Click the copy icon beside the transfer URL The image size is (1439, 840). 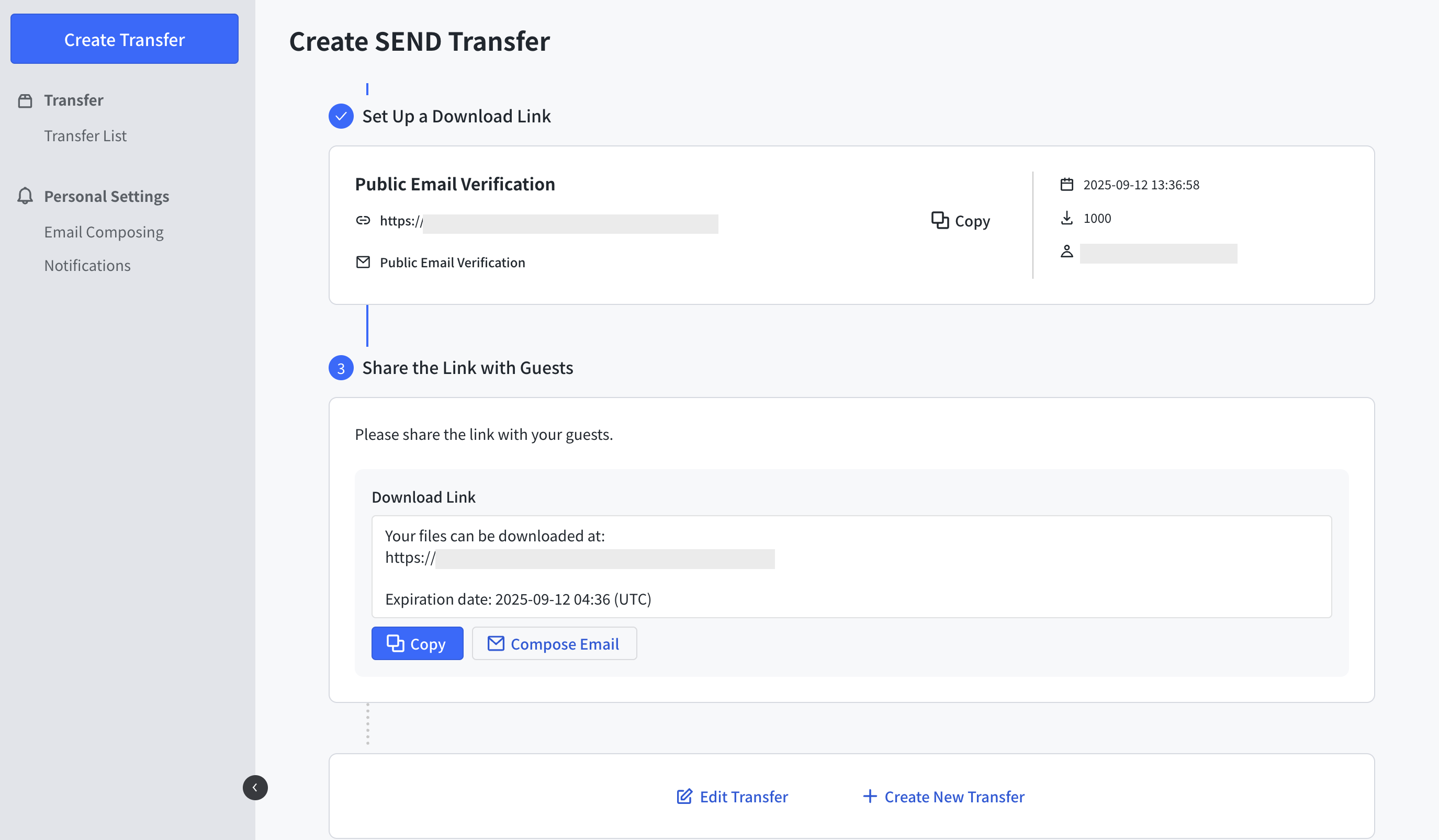point(939,221)
